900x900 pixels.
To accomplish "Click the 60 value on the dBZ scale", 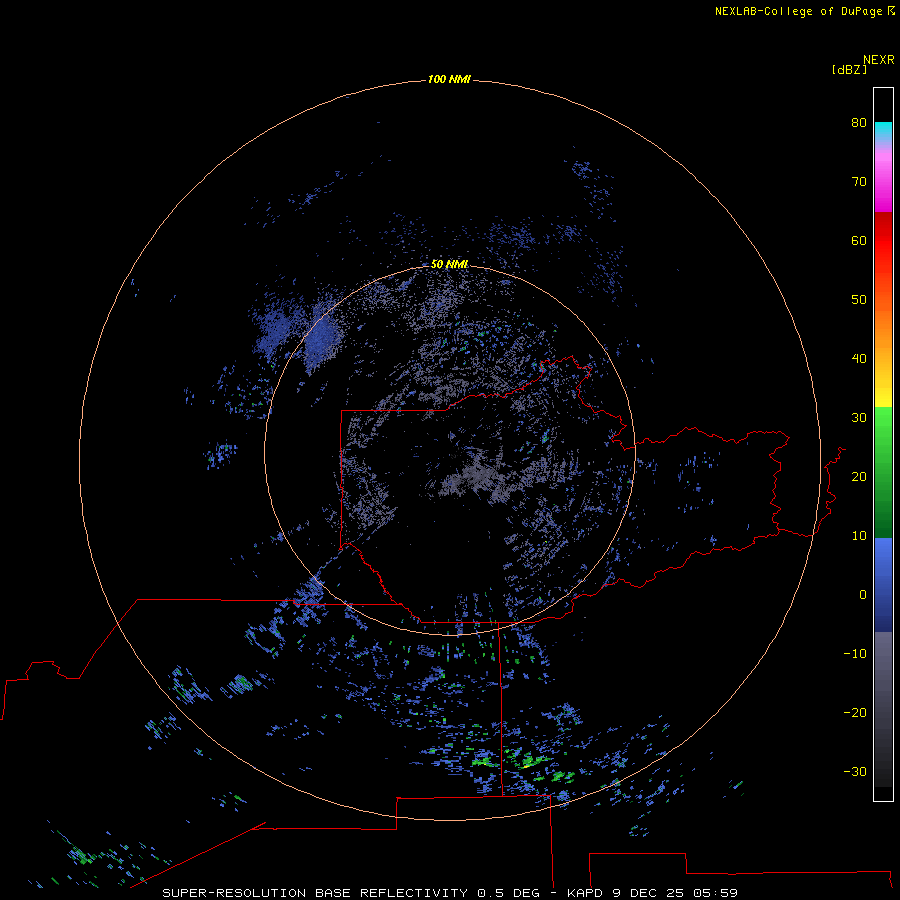I will [859, 240].
